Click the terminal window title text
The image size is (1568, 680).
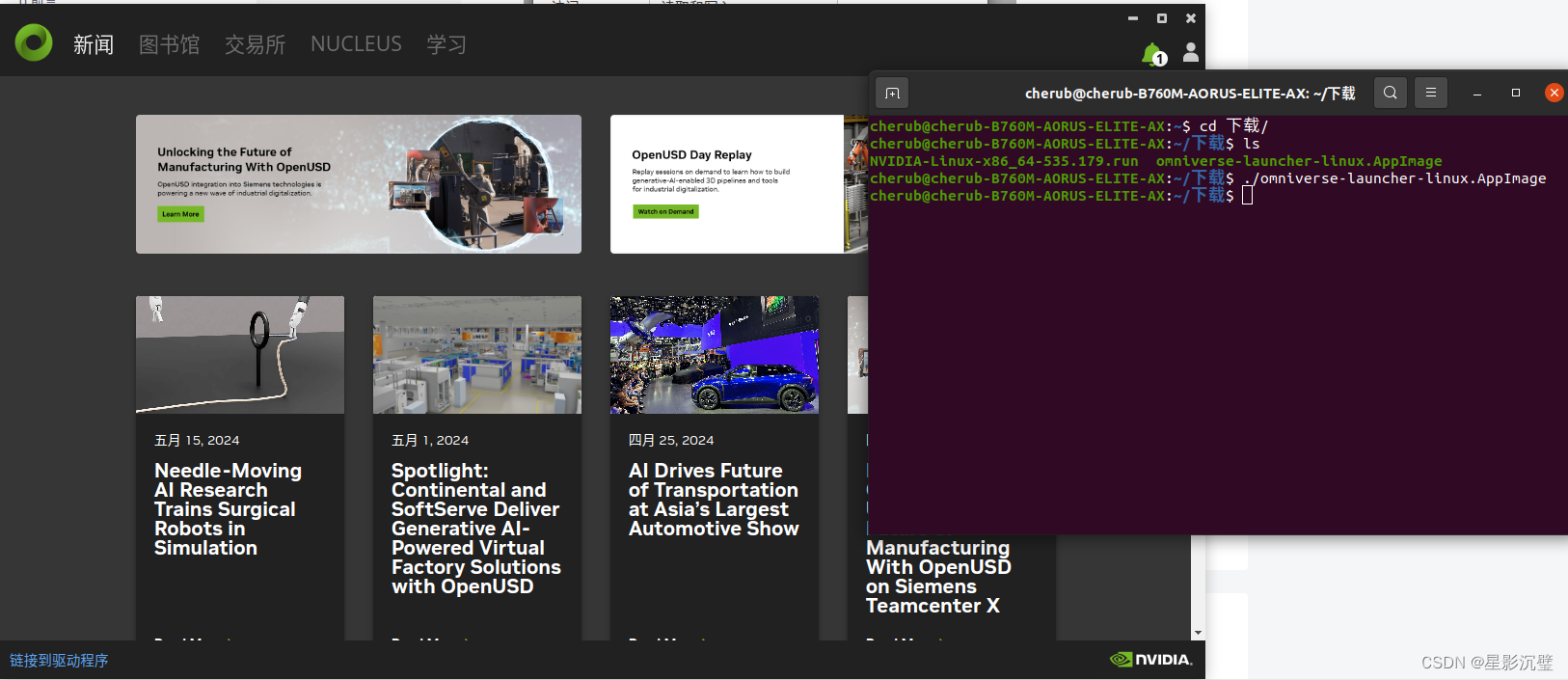coord(1190,94)
